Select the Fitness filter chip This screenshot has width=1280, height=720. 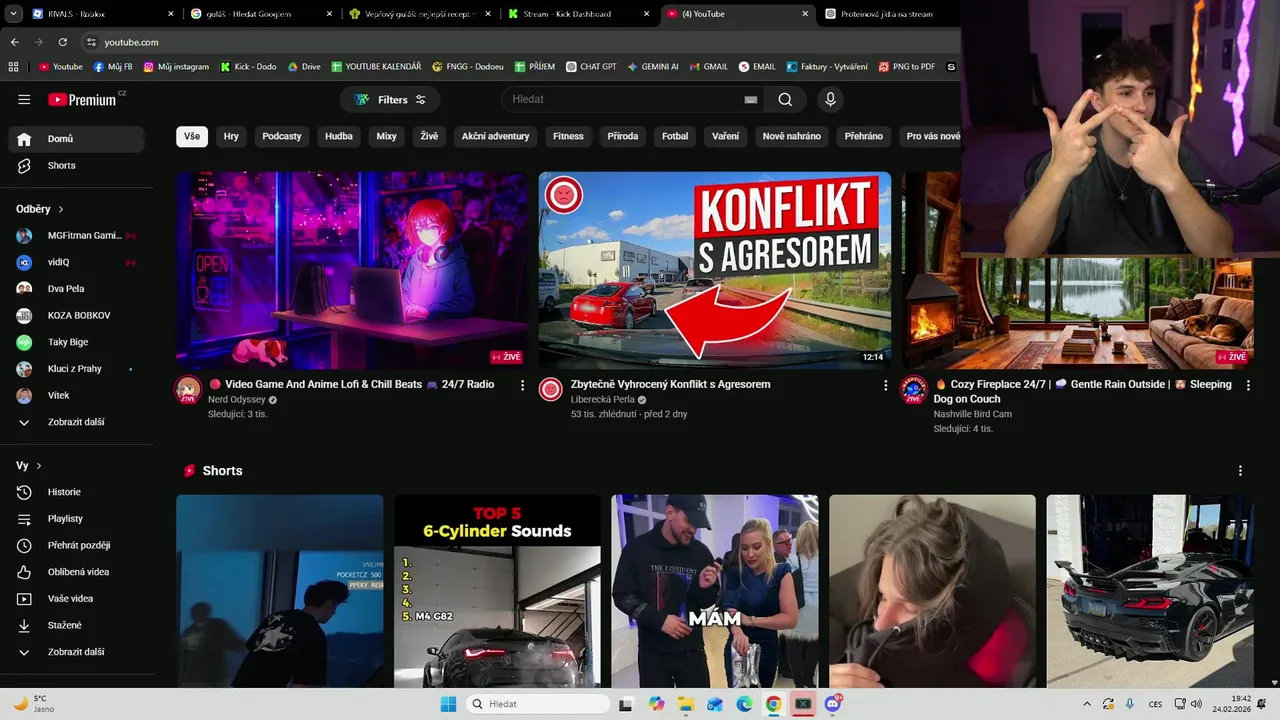(568, 136)
